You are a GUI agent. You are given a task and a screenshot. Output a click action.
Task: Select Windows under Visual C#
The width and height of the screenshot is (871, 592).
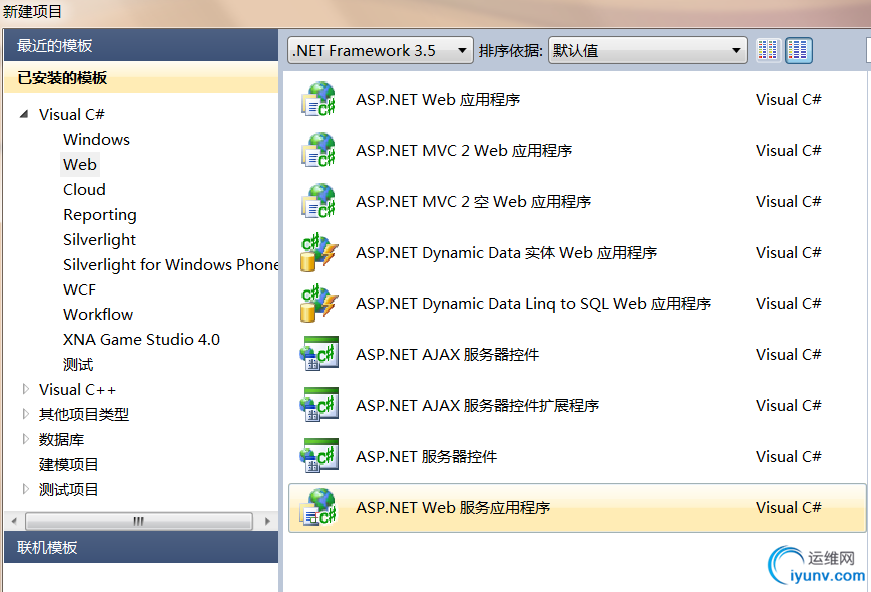pyautogui.click(x=97, y=139)
